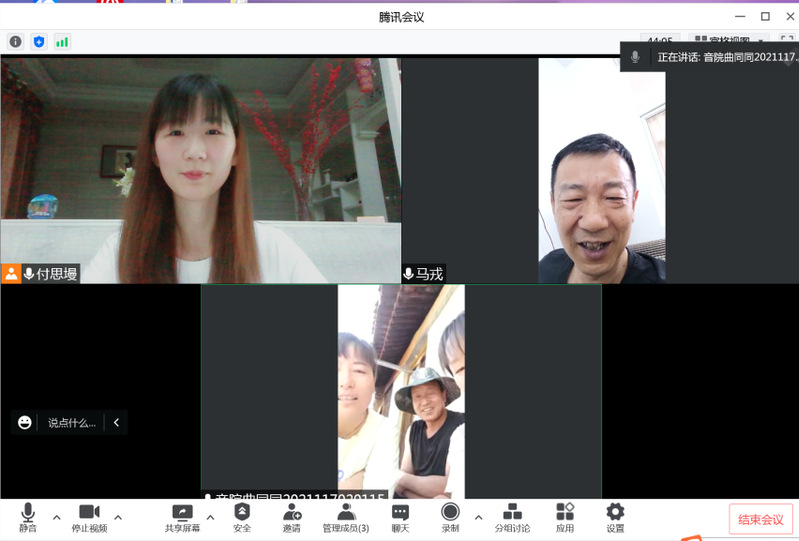
Task: Select the bottom active speaker video tile
Action: coord(401,391)
